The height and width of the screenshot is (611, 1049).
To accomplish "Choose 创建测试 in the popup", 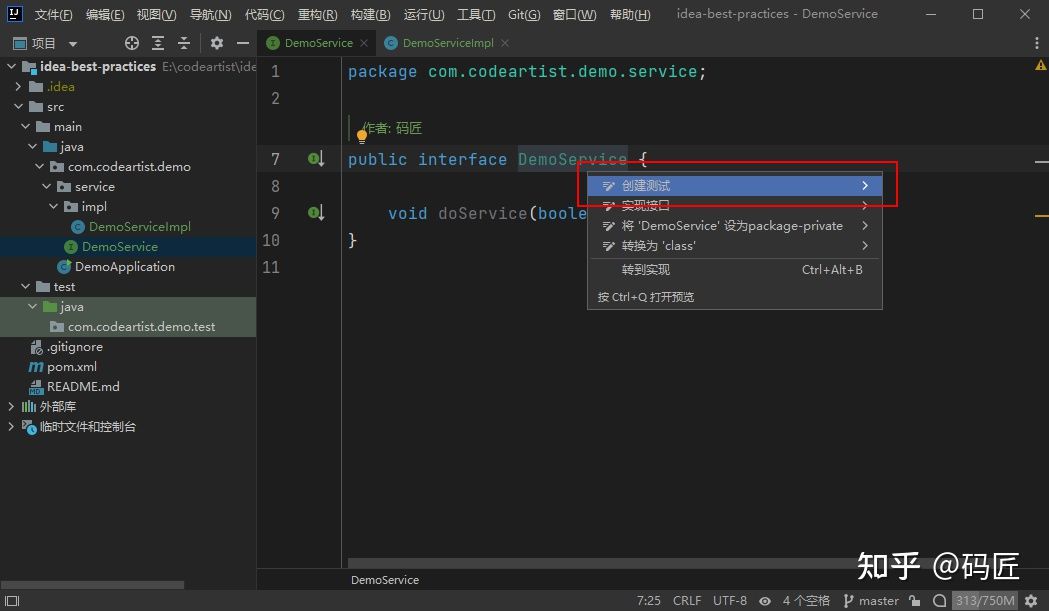I will (x=735, y=185).
